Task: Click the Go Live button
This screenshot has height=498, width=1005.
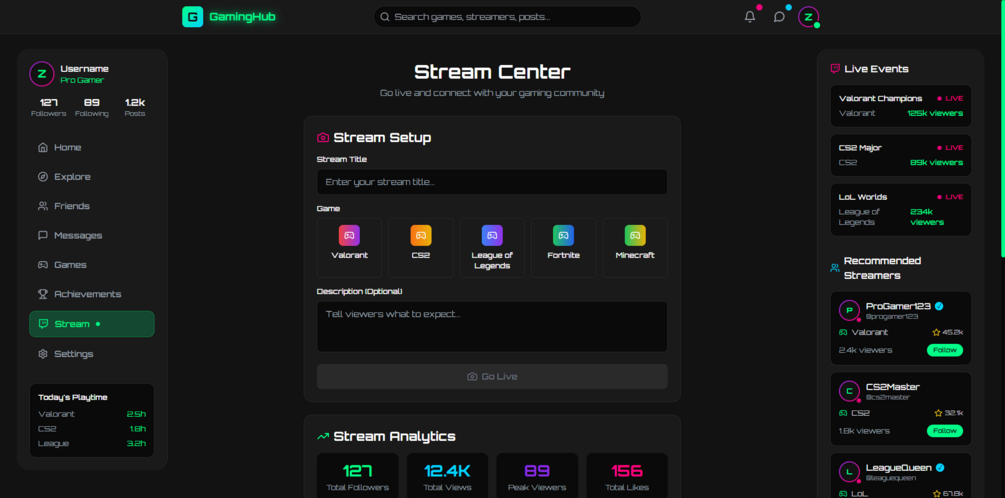Action: [x=492, y=376]
